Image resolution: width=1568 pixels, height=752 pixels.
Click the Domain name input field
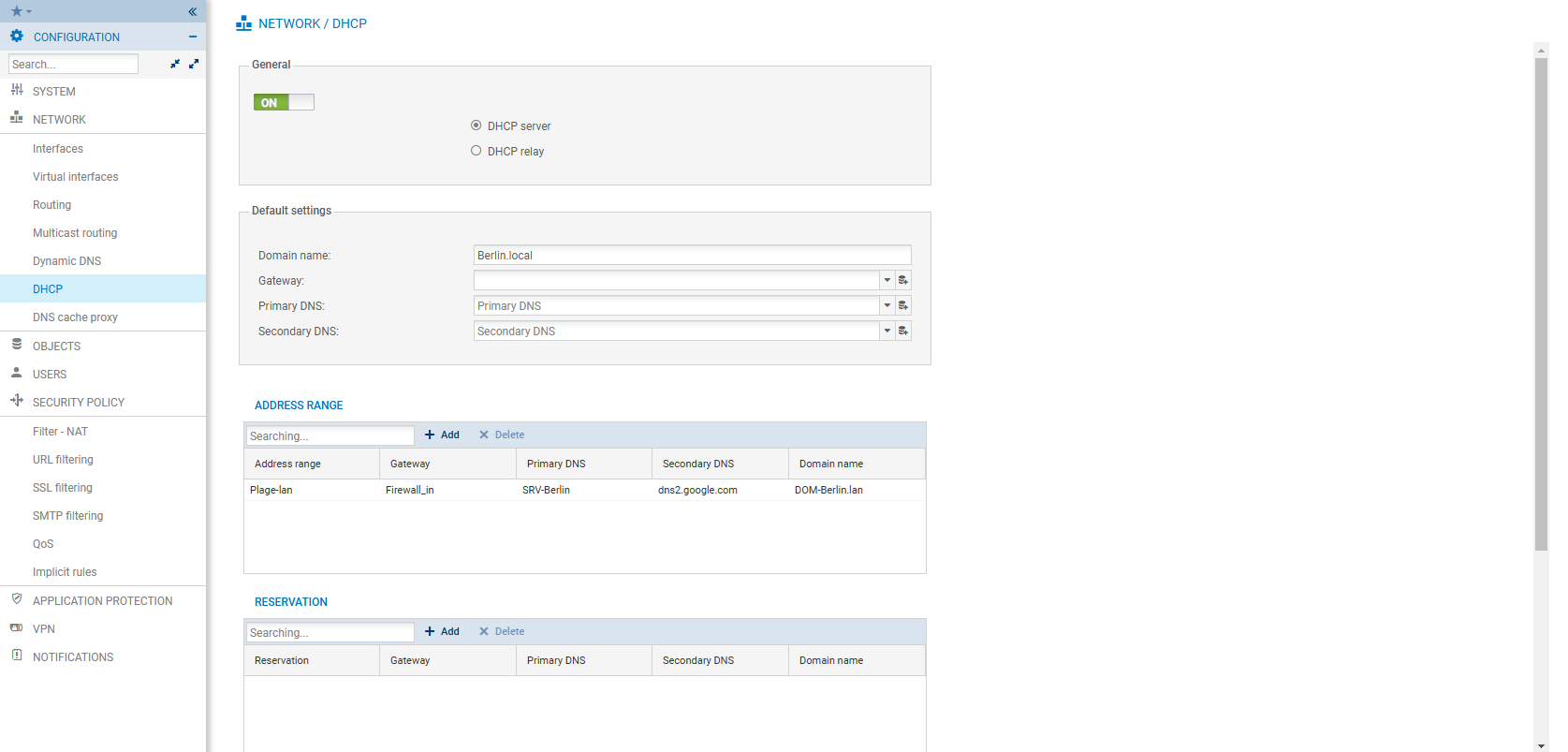click(692, 255)
